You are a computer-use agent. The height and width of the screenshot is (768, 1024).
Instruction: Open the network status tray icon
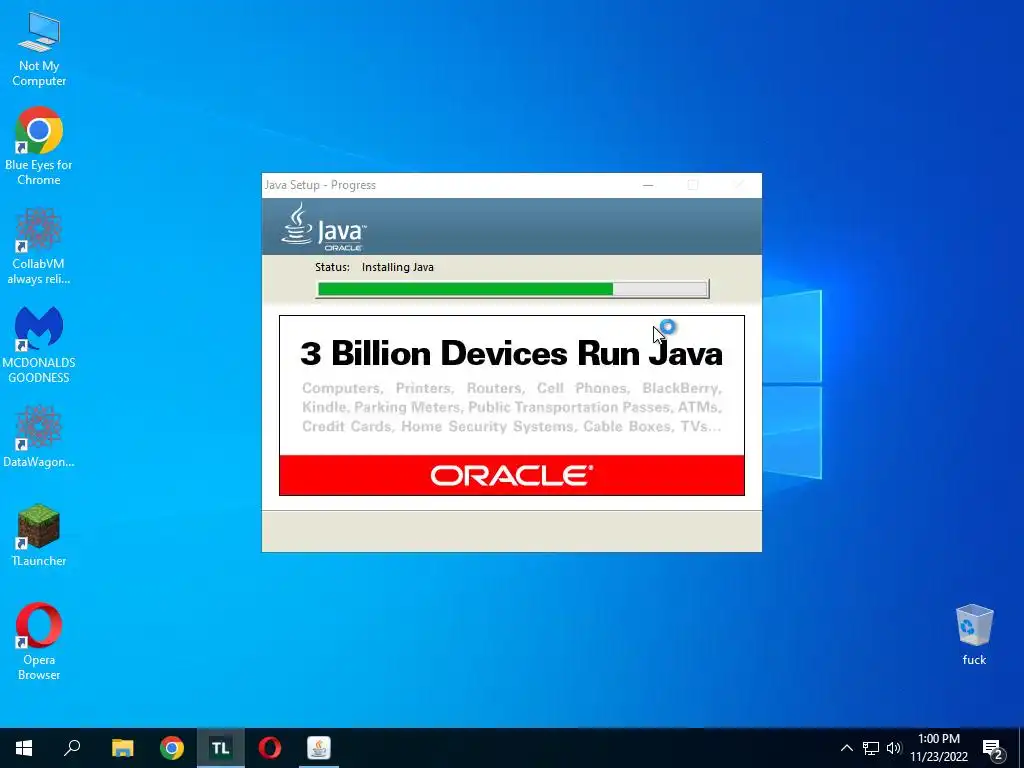pyautogui.click(x=871, y=748)
